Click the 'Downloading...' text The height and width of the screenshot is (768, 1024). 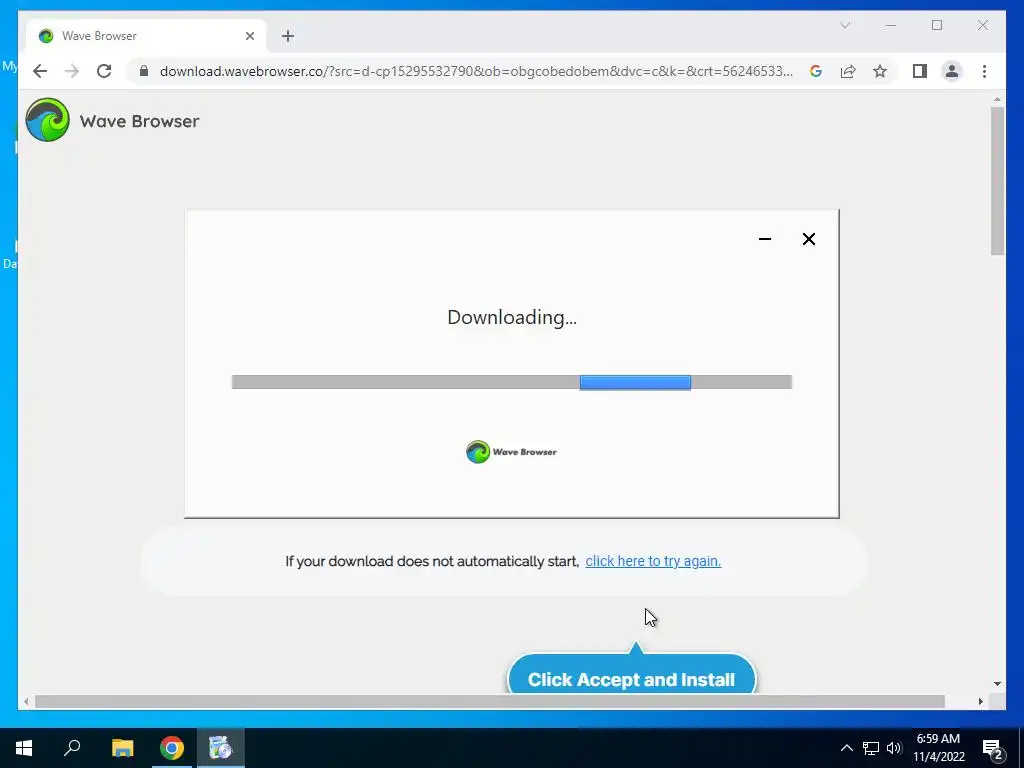click(x=512, y=317)
